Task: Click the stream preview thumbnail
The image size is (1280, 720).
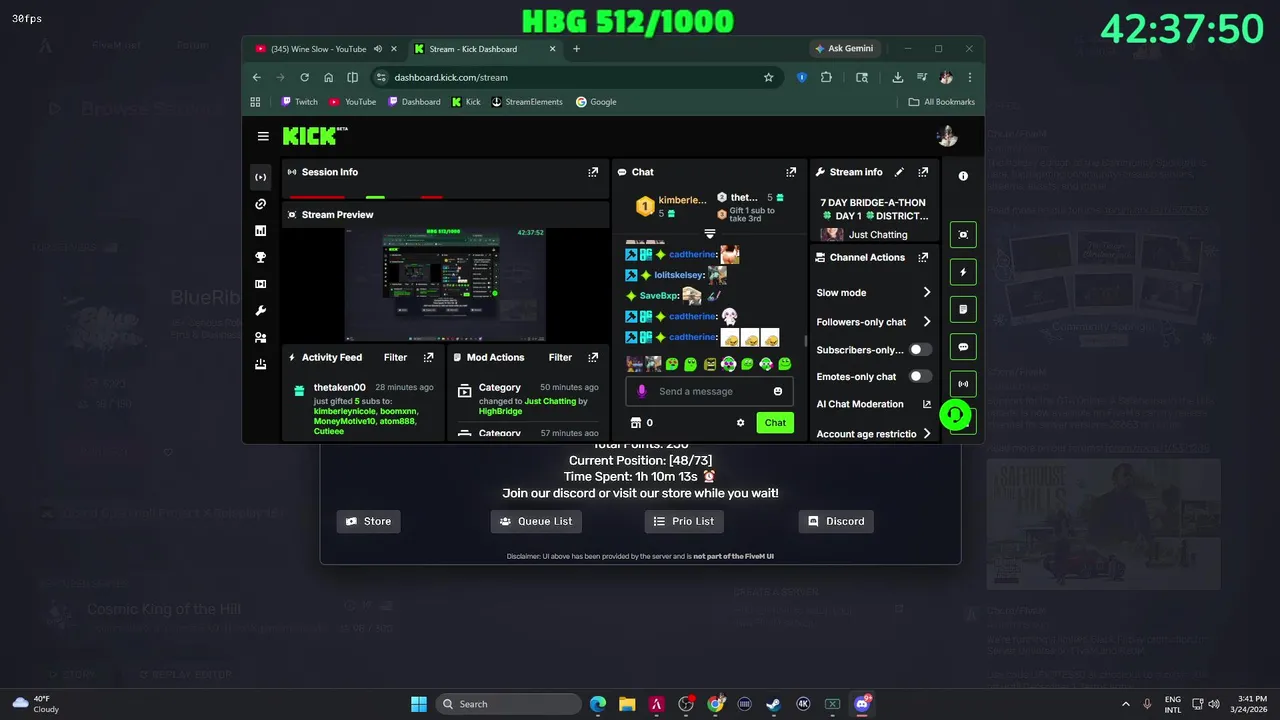Action: [445, 285]
